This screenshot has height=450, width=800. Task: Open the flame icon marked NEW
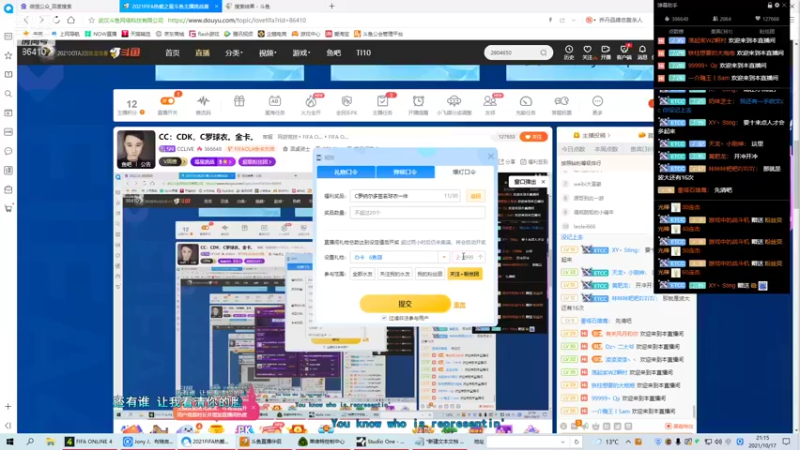click(x=311, y=101)
